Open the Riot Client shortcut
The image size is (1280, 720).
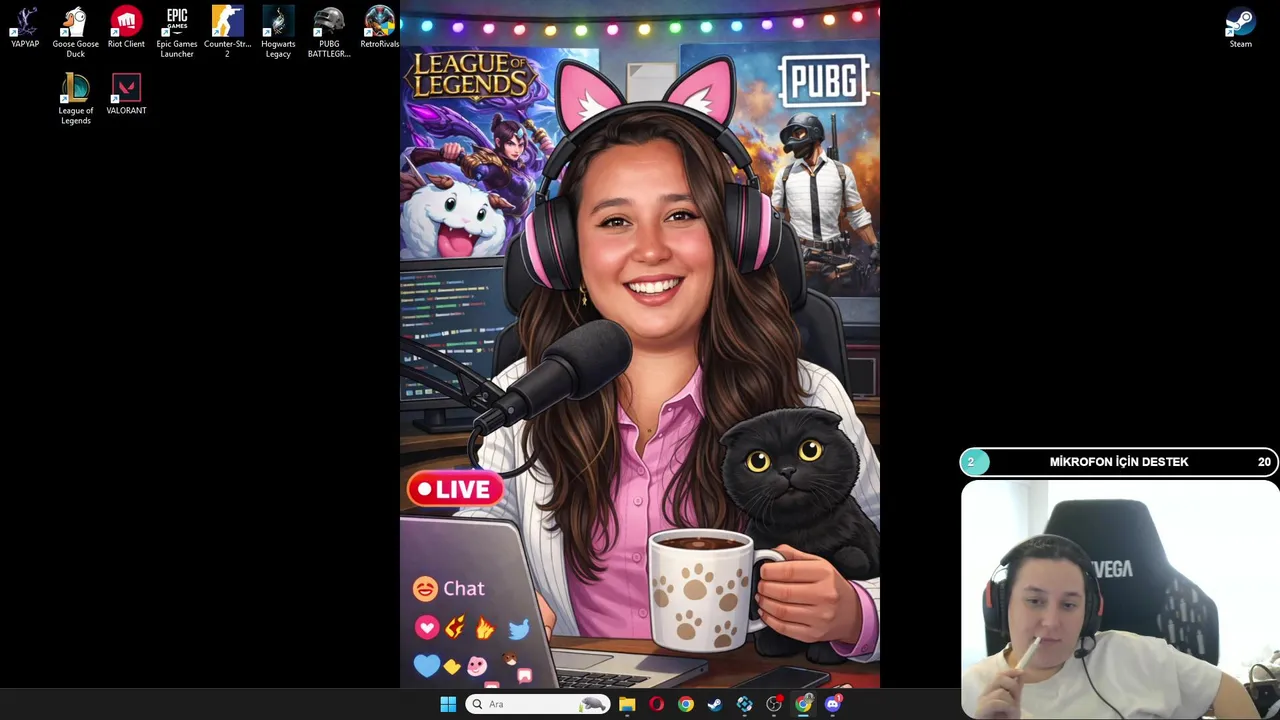[126, 28]
